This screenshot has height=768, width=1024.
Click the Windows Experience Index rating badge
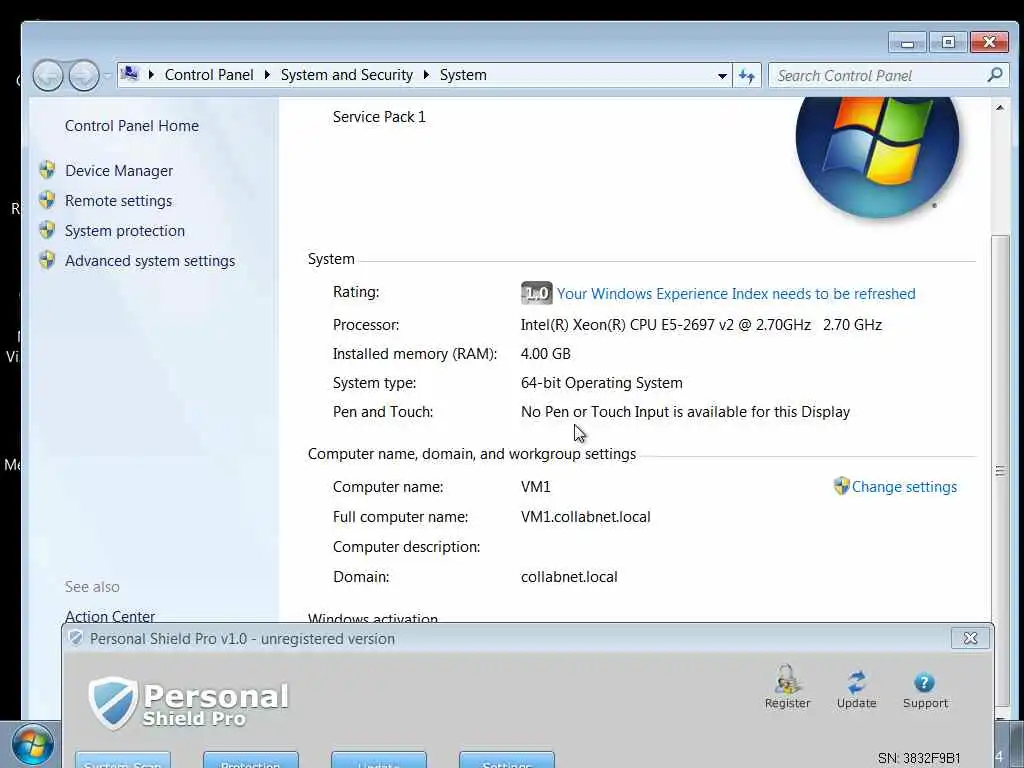(x=537, y=293)
